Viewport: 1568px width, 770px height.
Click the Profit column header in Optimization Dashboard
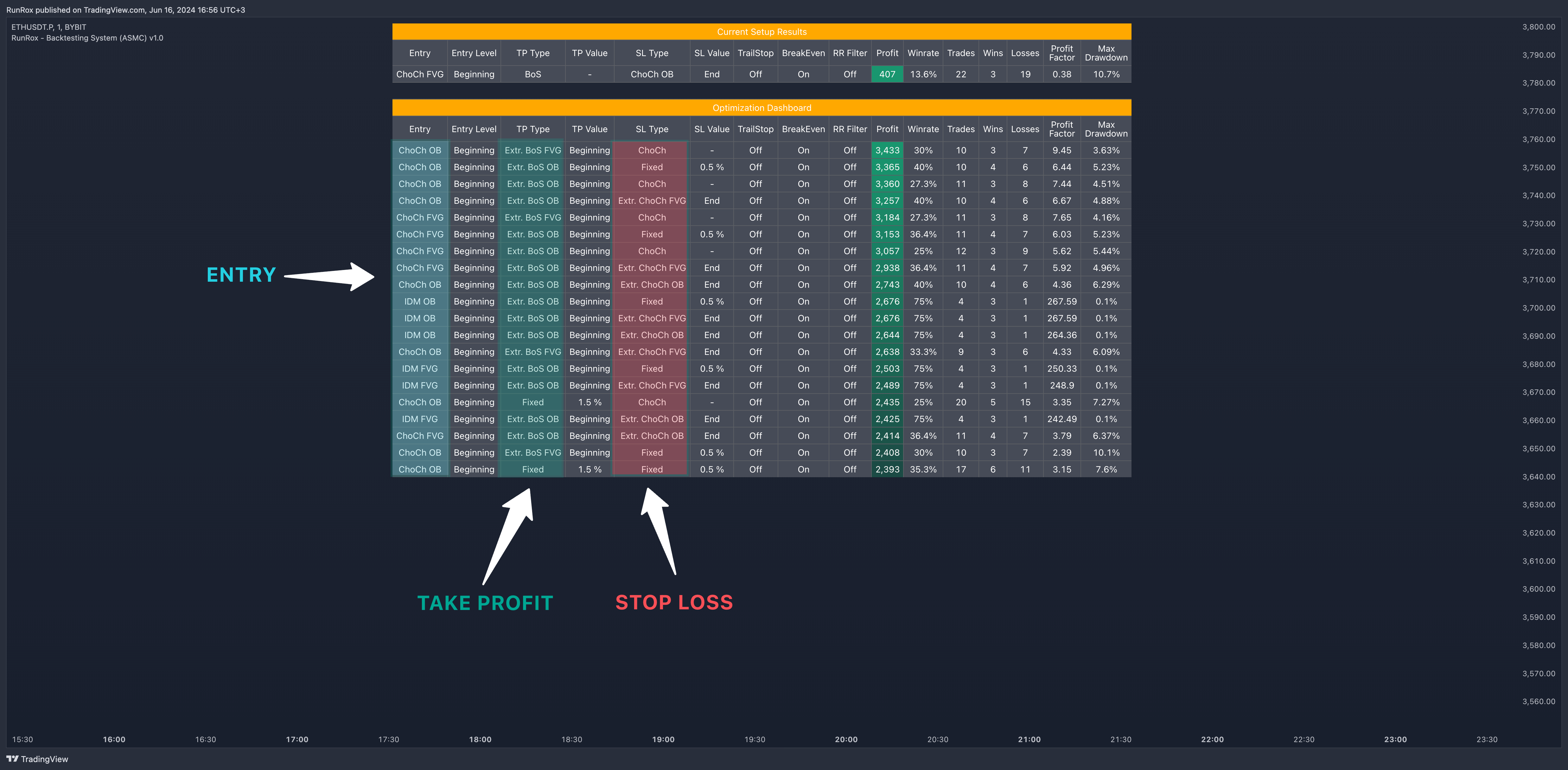click(887, 129)
